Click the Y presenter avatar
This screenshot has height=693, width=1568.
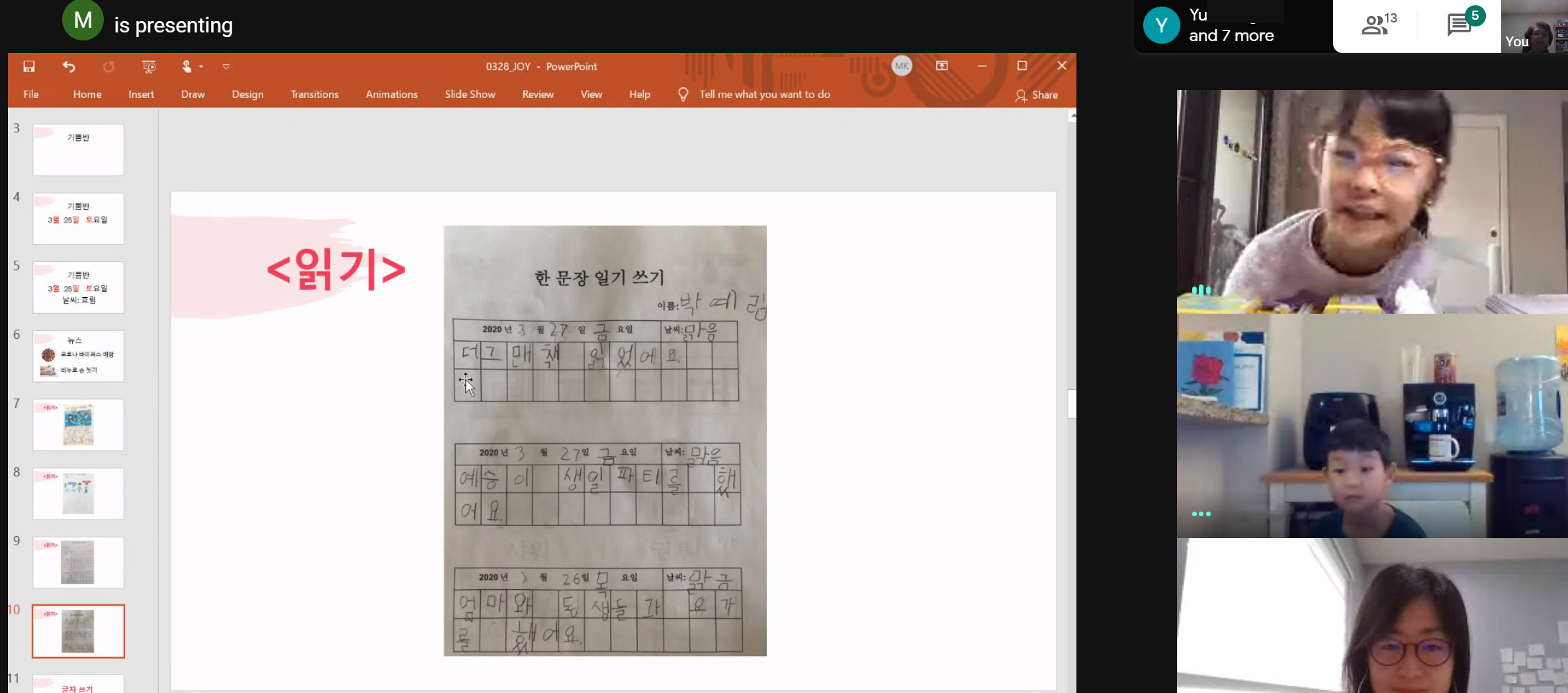point(1161,25)
